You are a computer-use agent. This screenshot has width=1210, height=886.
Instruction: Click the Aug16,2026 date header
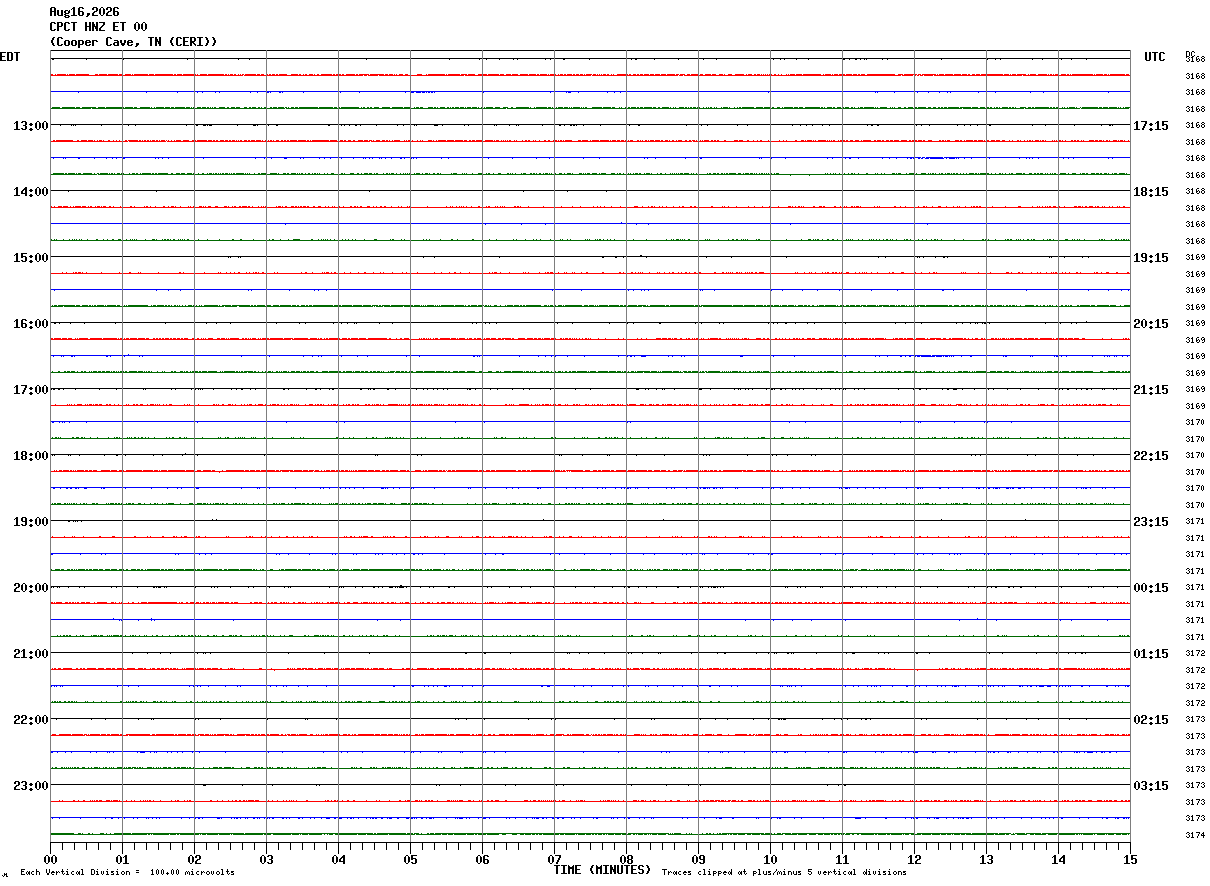pyautogui.click(x=84, y=12)
